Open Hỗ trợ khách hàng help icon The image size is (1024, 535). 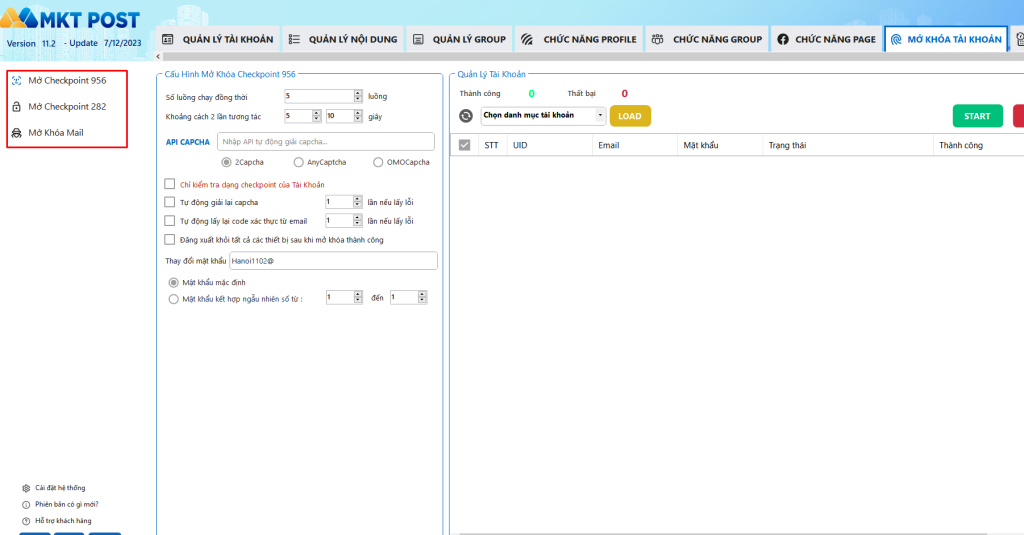[26, 520]
